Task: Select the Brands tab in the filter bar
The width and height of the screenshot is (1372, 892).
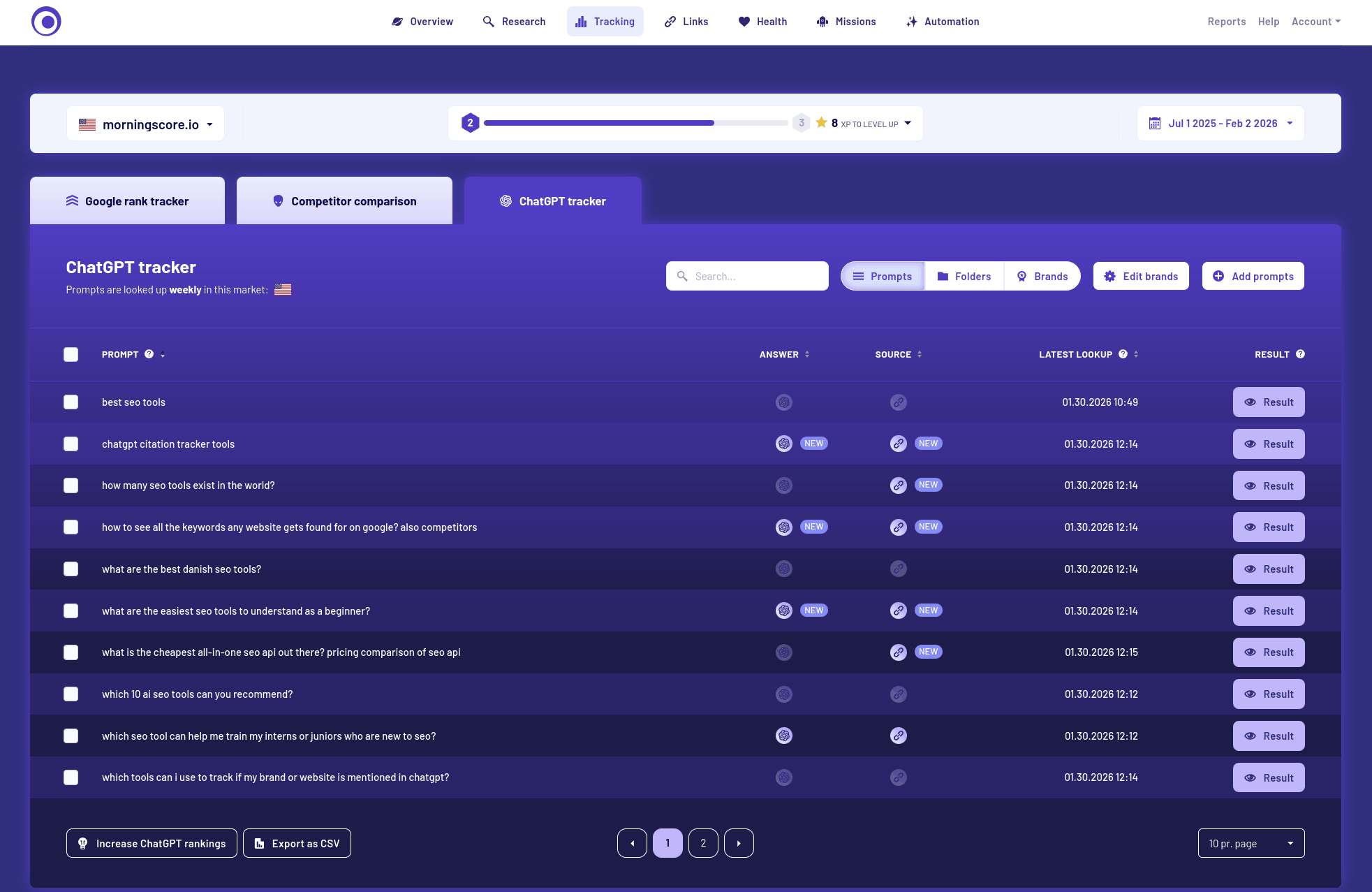Action: coord(1042,276)
